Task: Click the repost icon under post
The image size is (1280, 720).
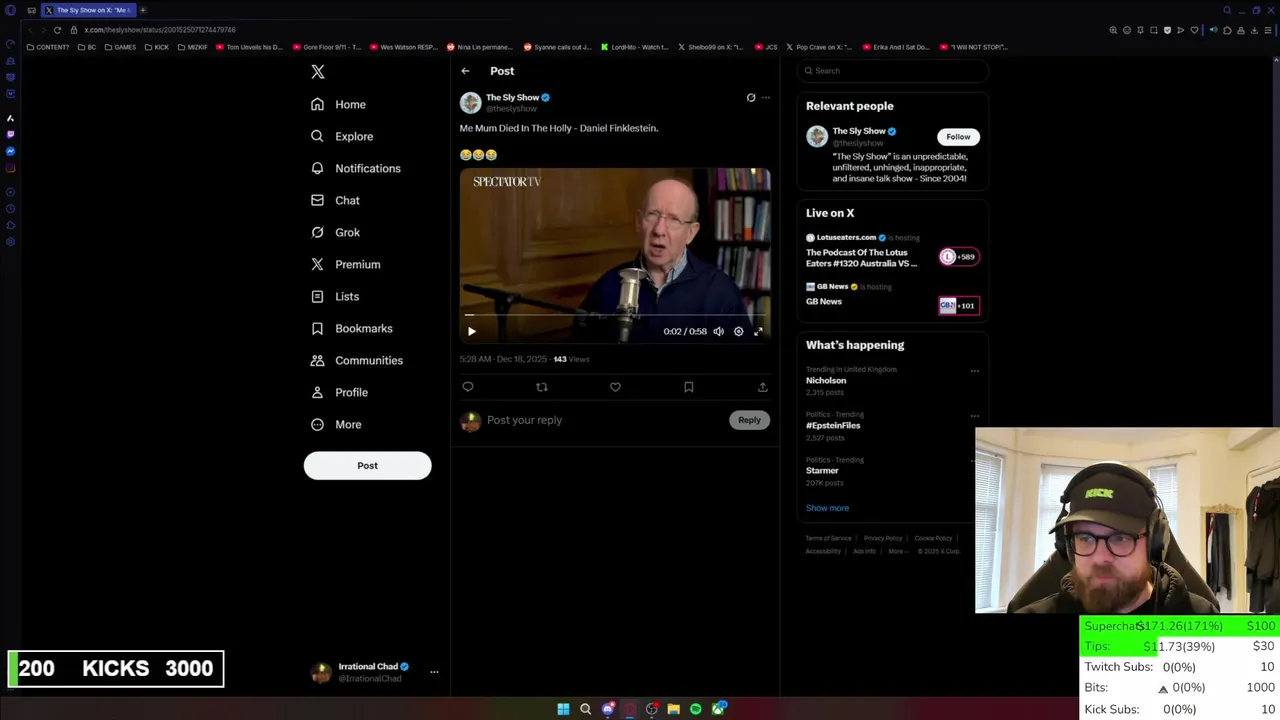Action: point(542,387)
